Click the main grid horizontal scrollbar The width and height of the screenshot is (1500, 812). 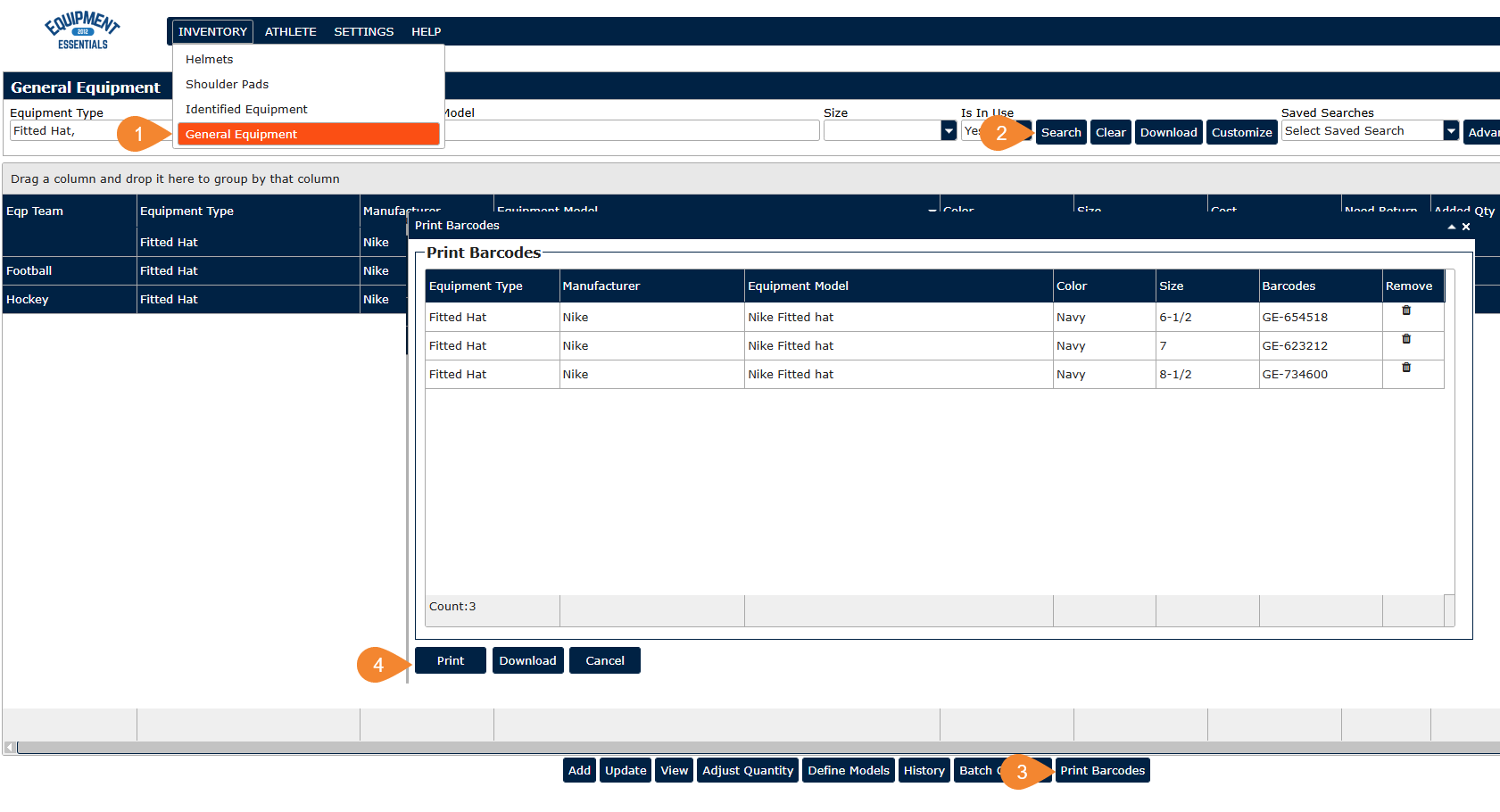point(758,747)
